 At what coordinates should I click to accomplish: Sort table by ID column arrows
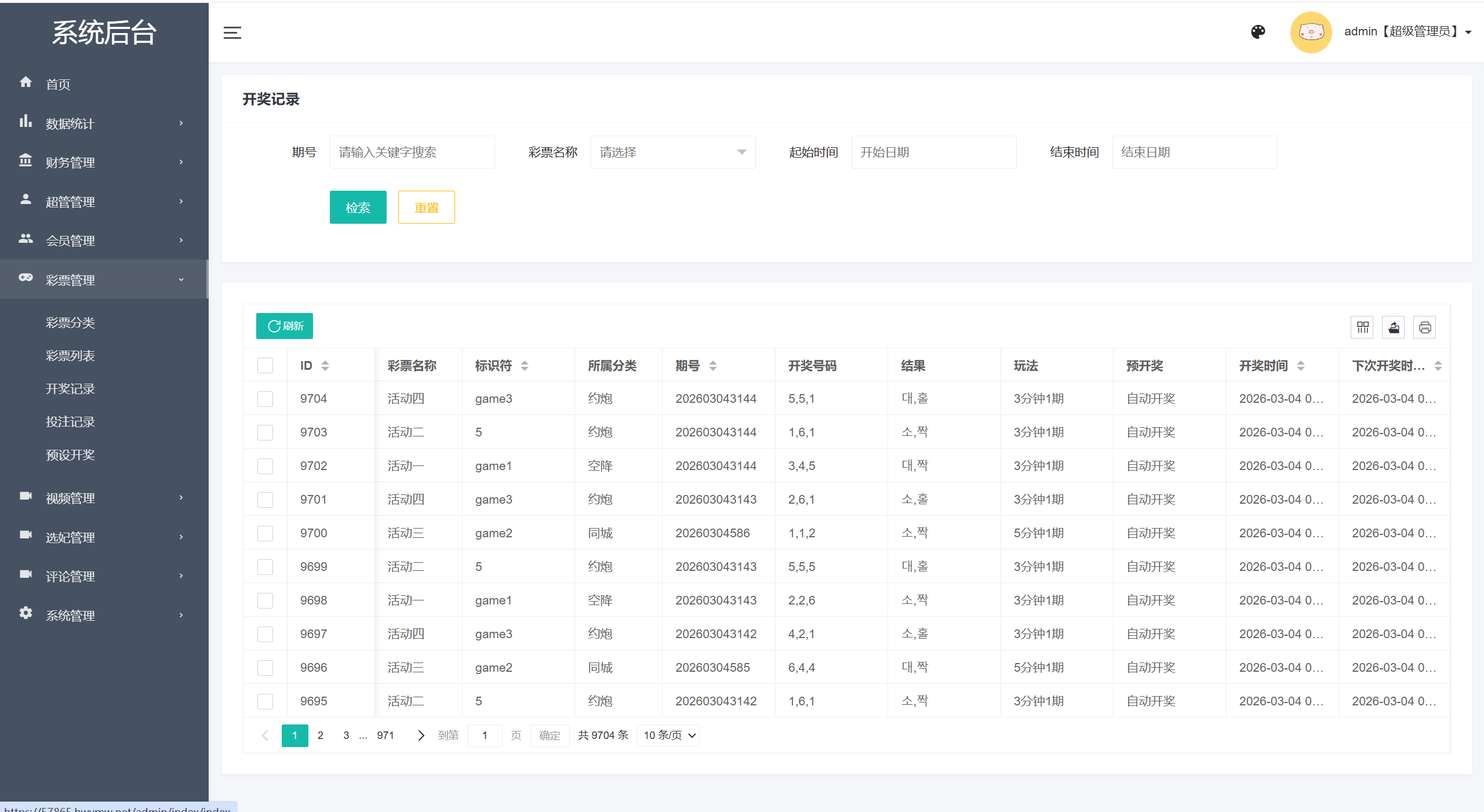(325, 366)
